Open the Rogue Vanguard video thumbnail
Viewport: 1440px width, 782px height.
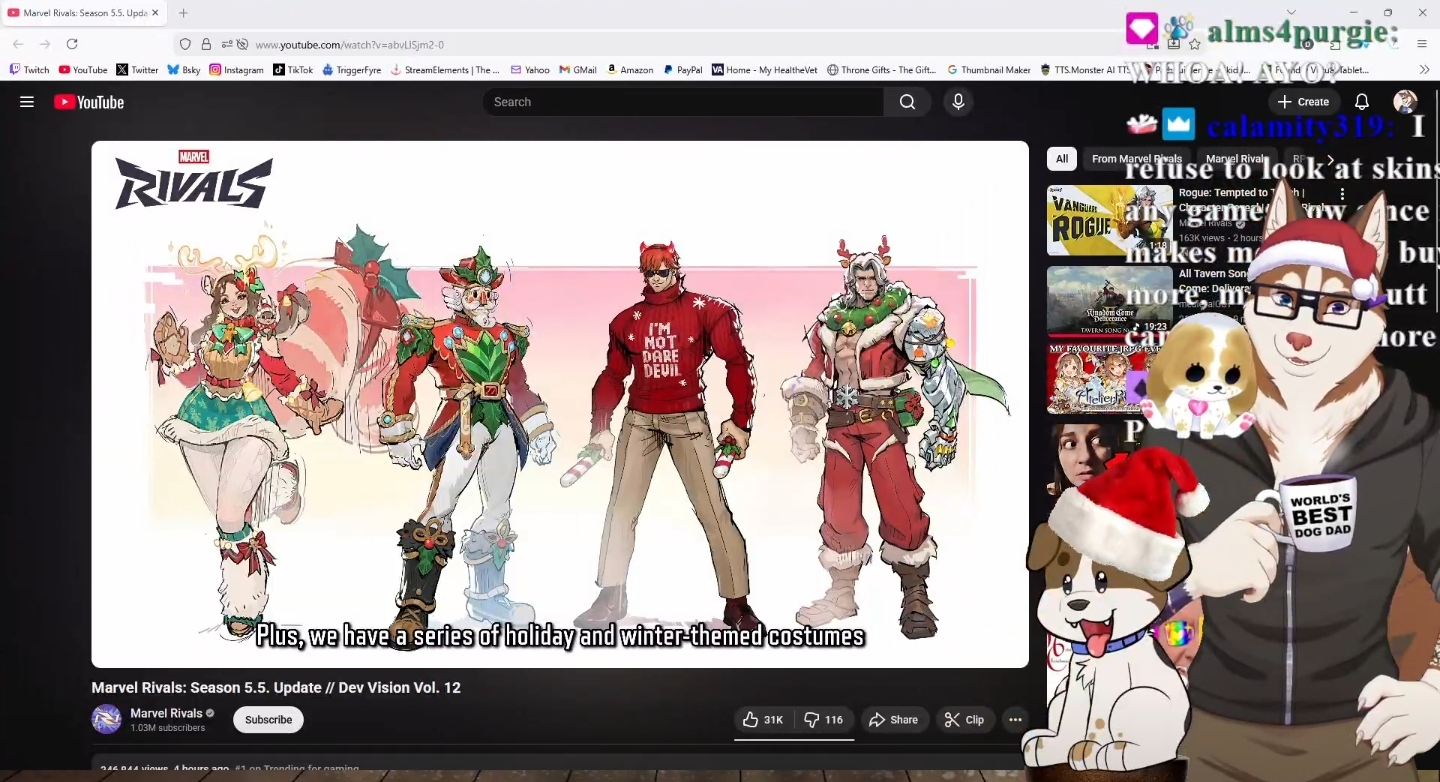(1110, 220)
